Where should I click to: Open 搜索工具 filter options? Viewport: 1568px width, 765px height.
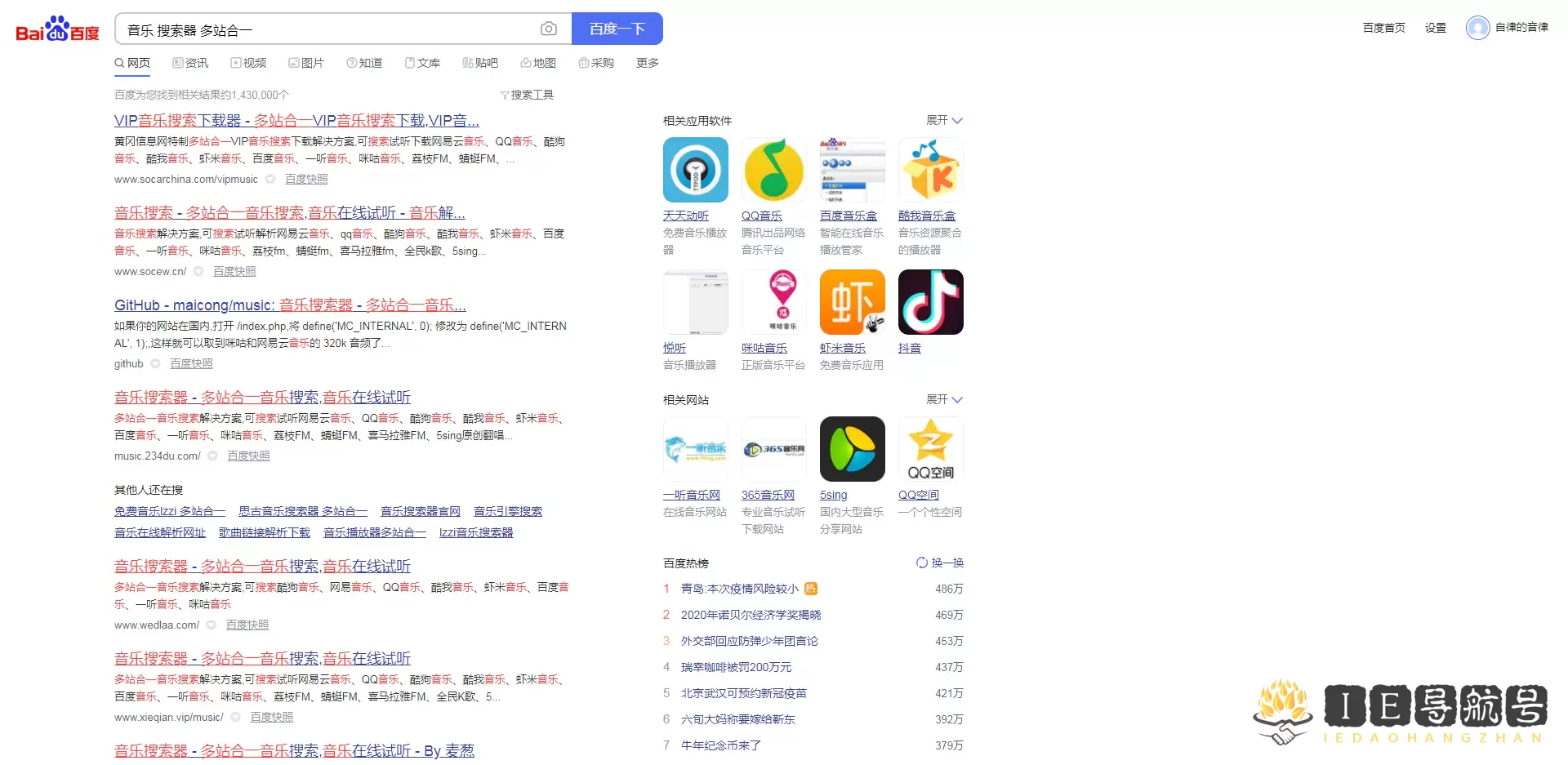point(528,95)
